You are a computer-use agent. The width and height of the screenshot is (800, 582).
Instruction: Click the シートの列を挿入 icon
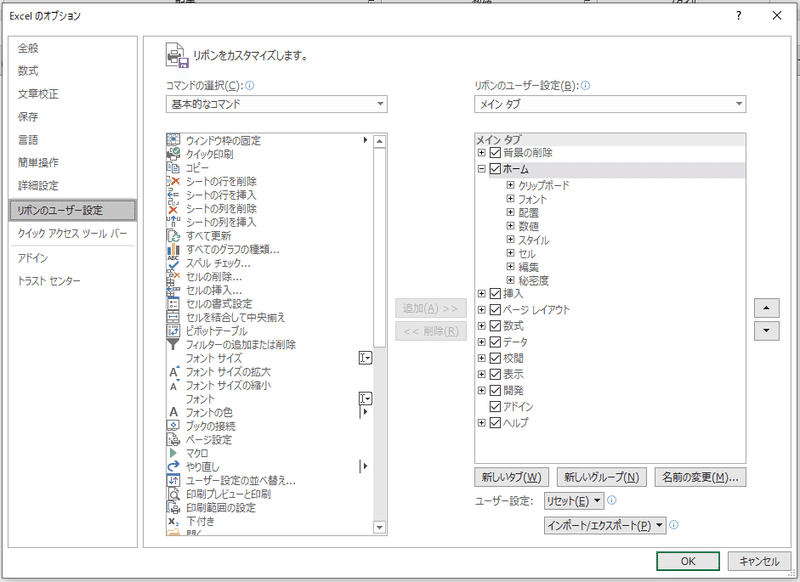(173, 222)
